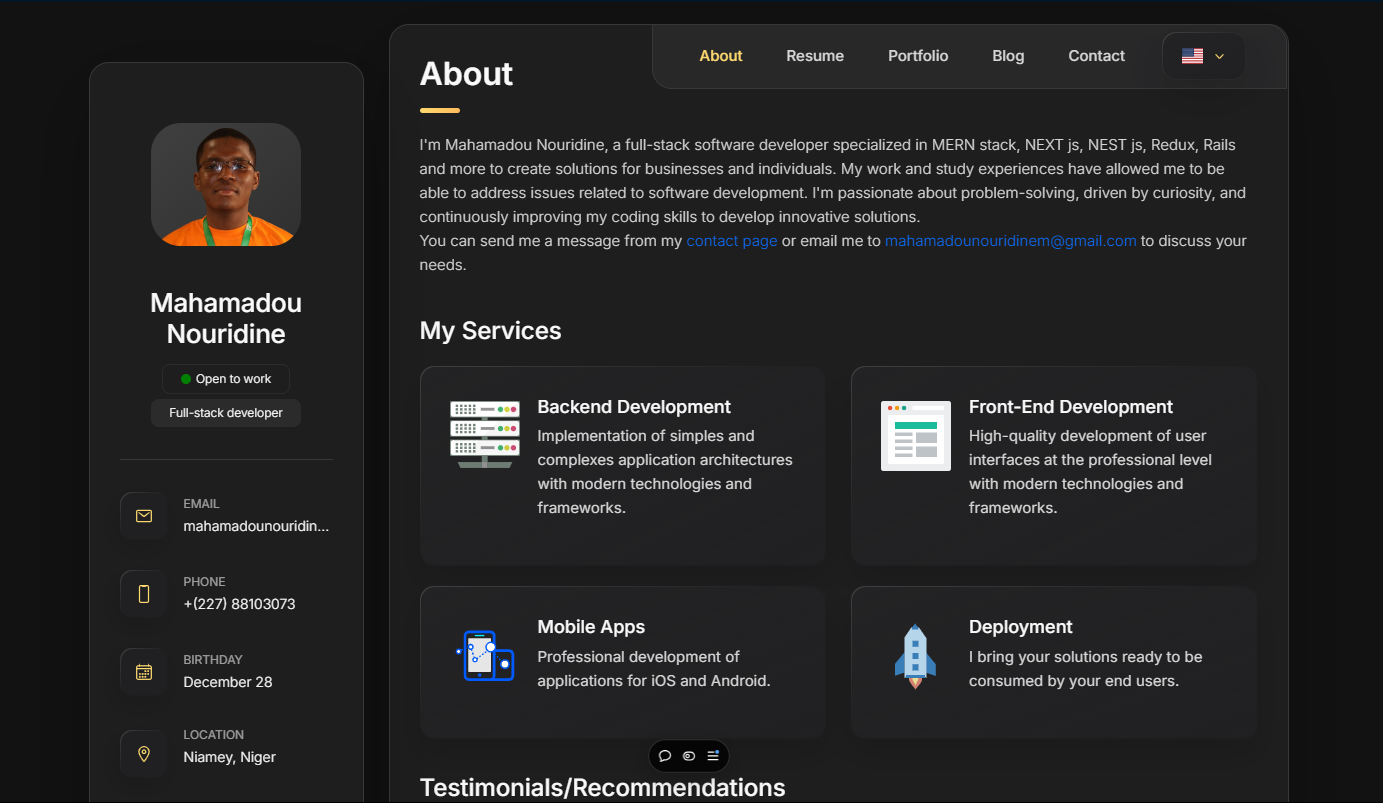The height and width of the screenshot is (803, 1383).
Task: Open the menu icon in floating toolbar
Action: click(x=713, y=756)
